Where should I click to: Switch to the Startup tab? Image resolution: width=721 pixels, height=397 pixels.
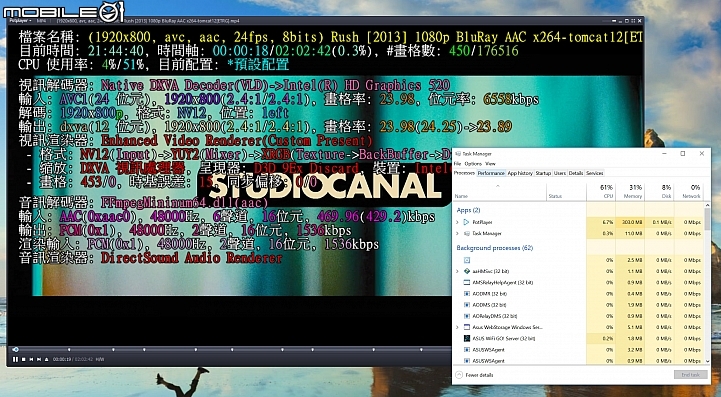543,173
